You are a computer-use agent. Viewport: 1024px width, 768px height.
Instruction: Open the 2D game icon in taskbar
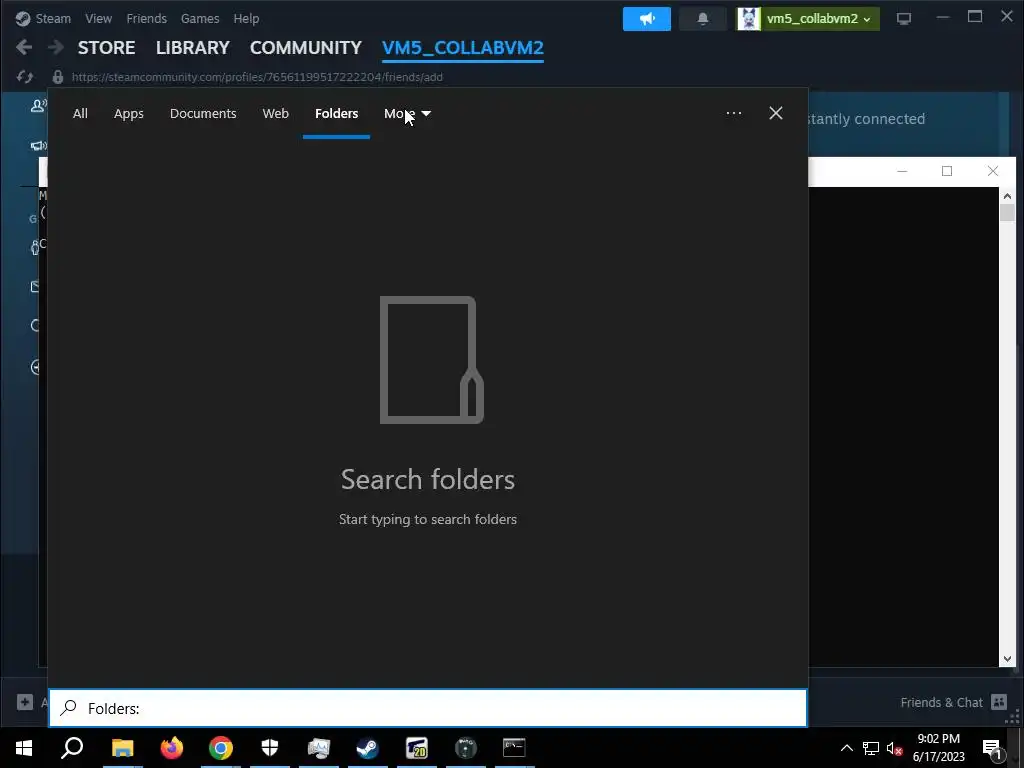[417, 748]
